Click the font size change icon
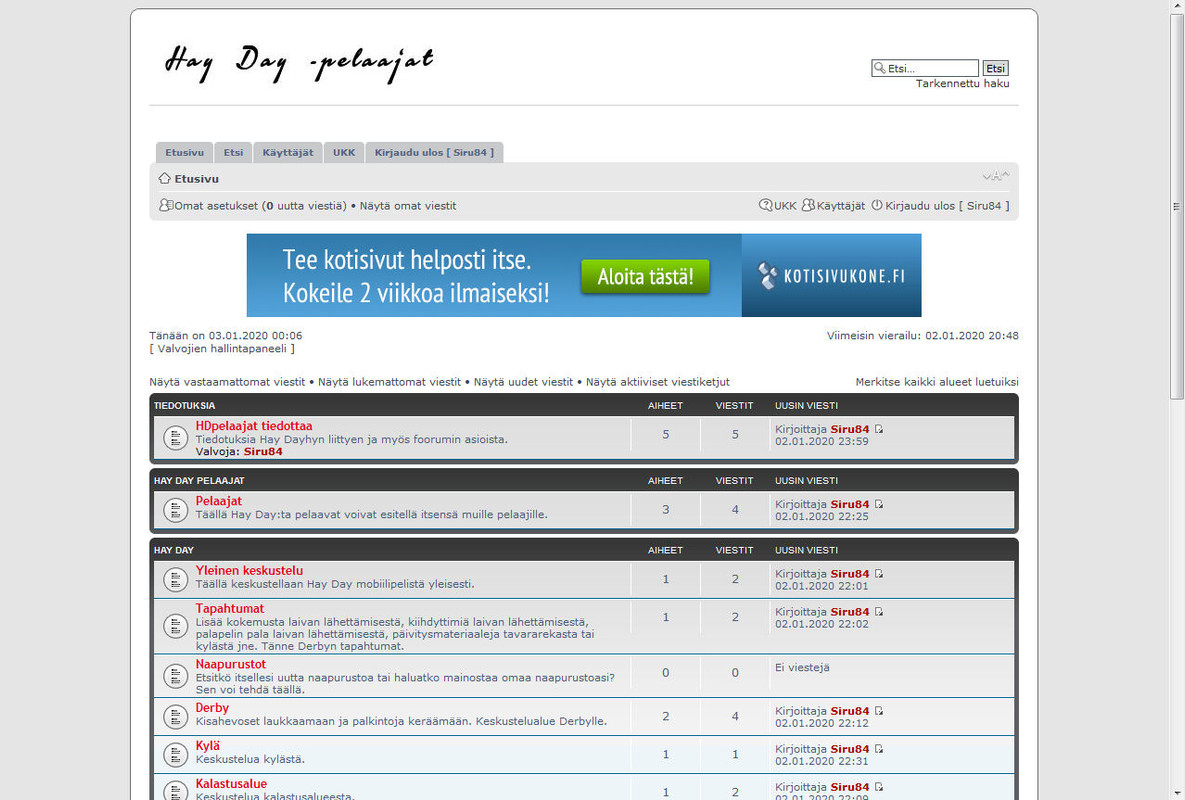The height and width of the screenshot is (800, 1185). pyautogui.click(x=995, y=175)
